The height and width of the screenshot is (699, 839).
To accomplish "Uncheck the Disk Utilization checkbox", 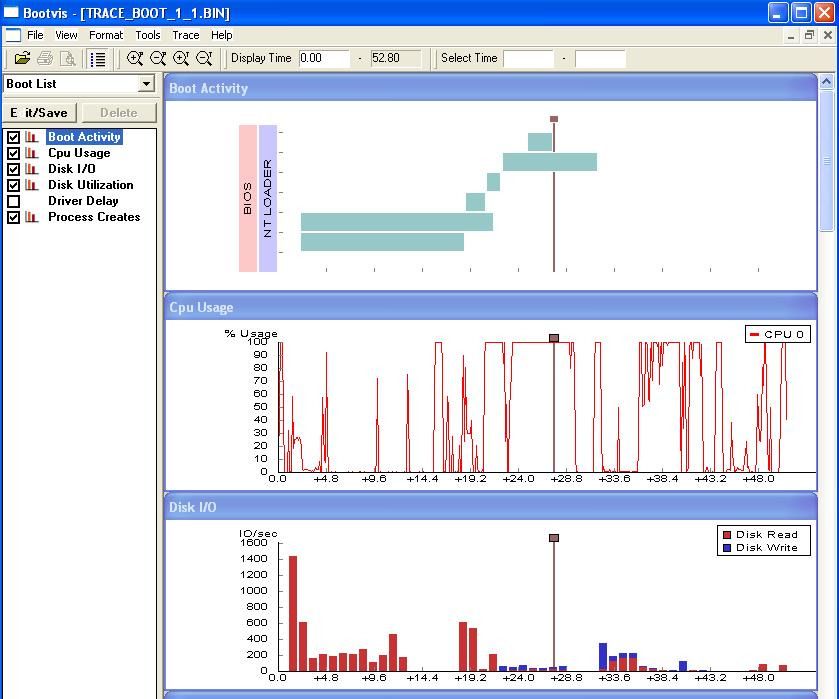I will click(13, 185).
